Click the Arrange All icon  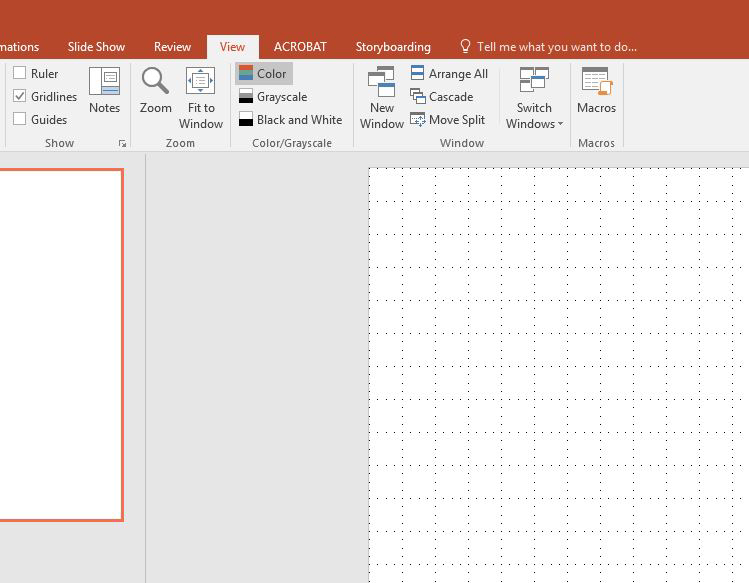[417, 73]
